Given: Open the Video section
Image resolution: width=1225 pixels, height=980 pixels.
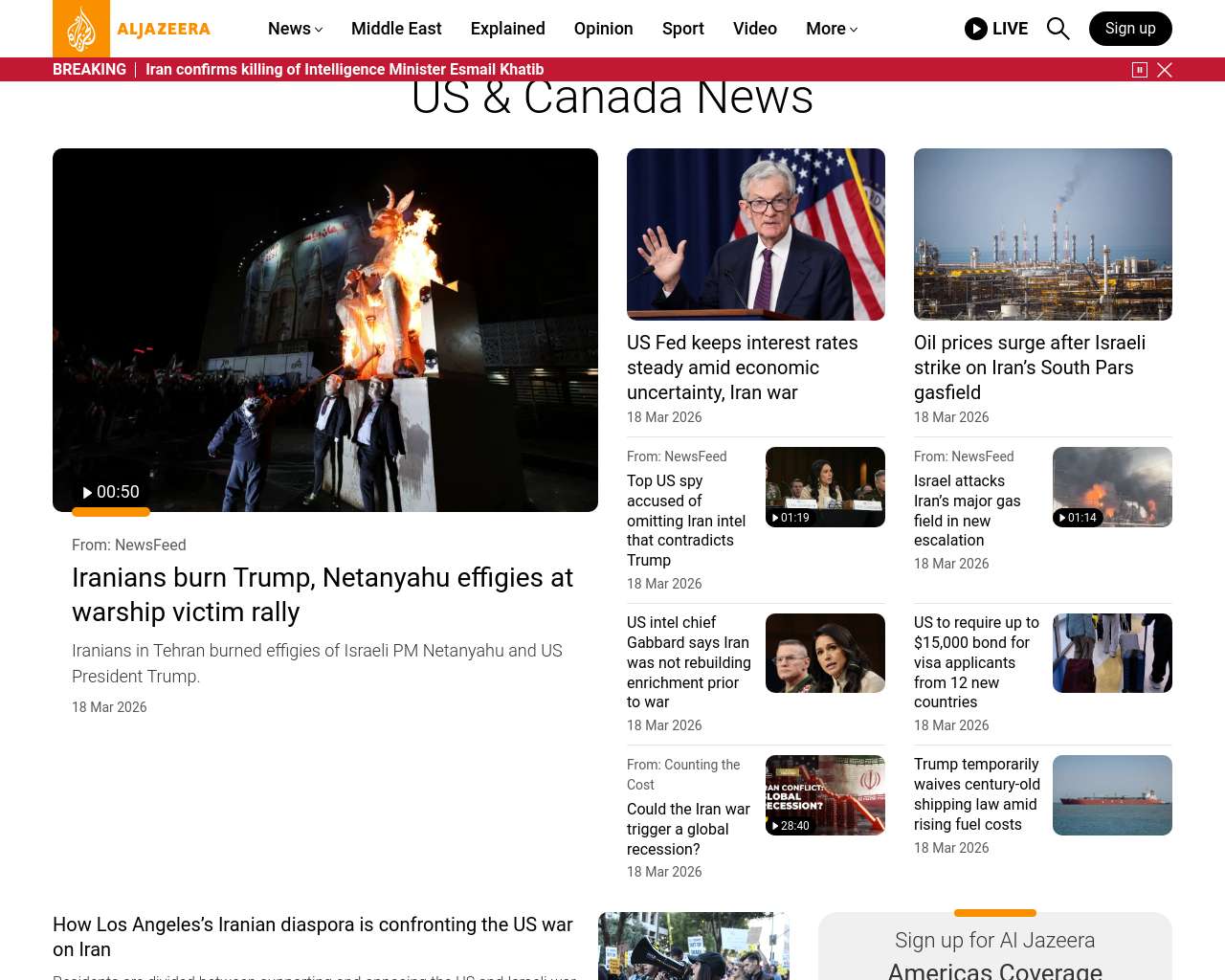Looking at the screenshot, I should click(x=755, y=29).
